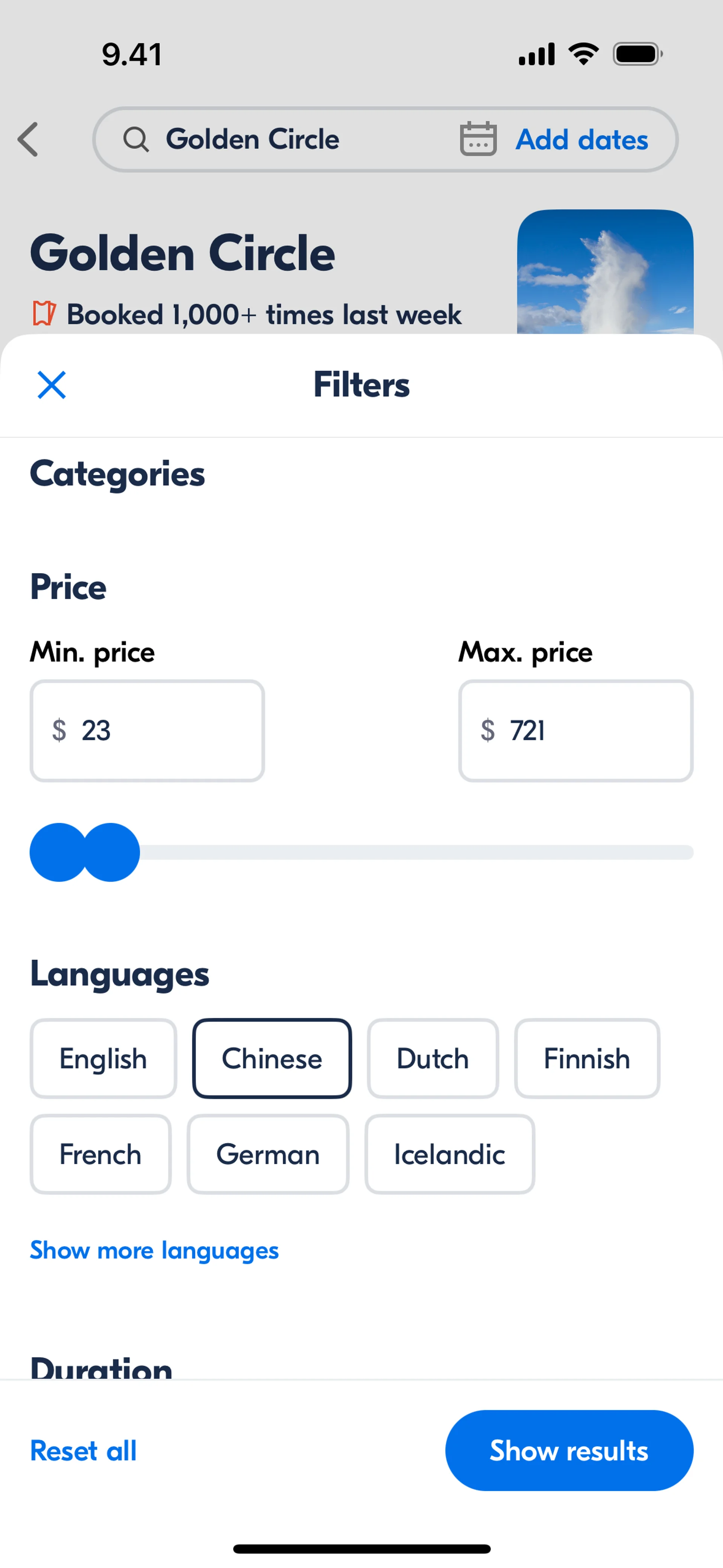The width and height of the screenshot is (723, 1568).
Task: Tap the red booked-ticket icon
Action: tap(44, 314)
